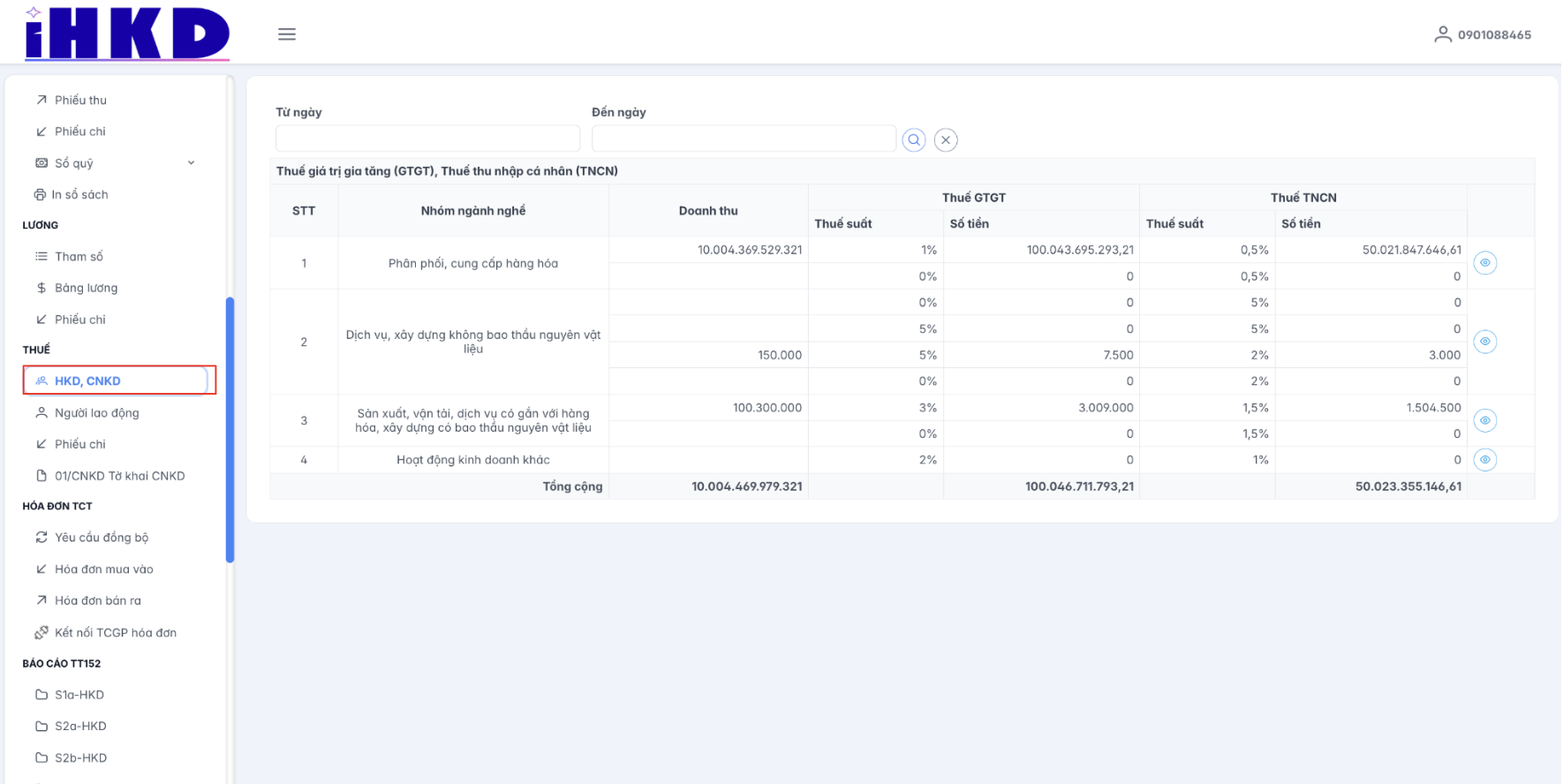
Task: Click the hamburger menu icon
Action: 287,34
